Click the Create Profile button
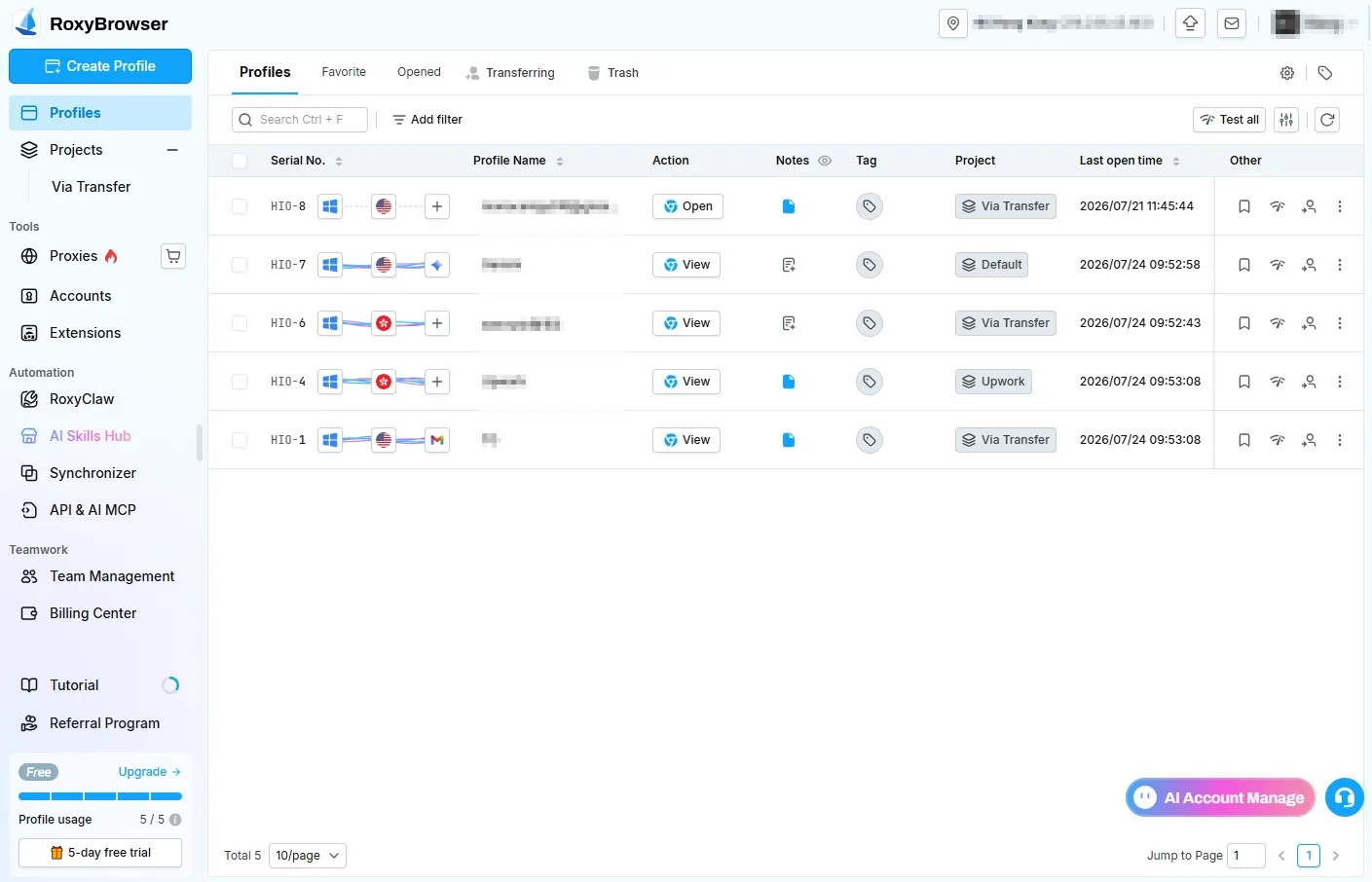The height and width of the screenshot is (882, 1372). [100, 66]
